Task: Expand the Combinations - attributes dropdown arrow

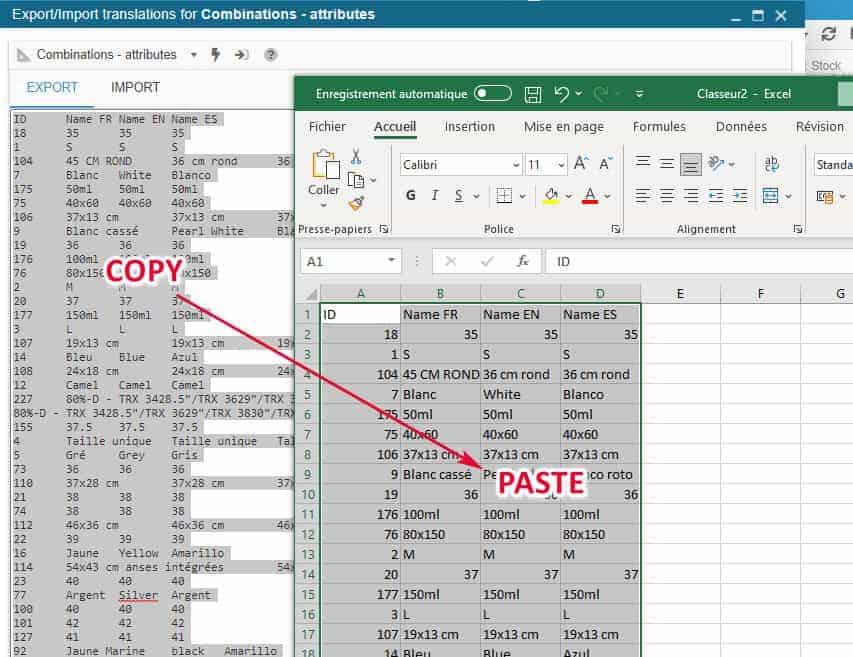Action: tap(194, 55)
